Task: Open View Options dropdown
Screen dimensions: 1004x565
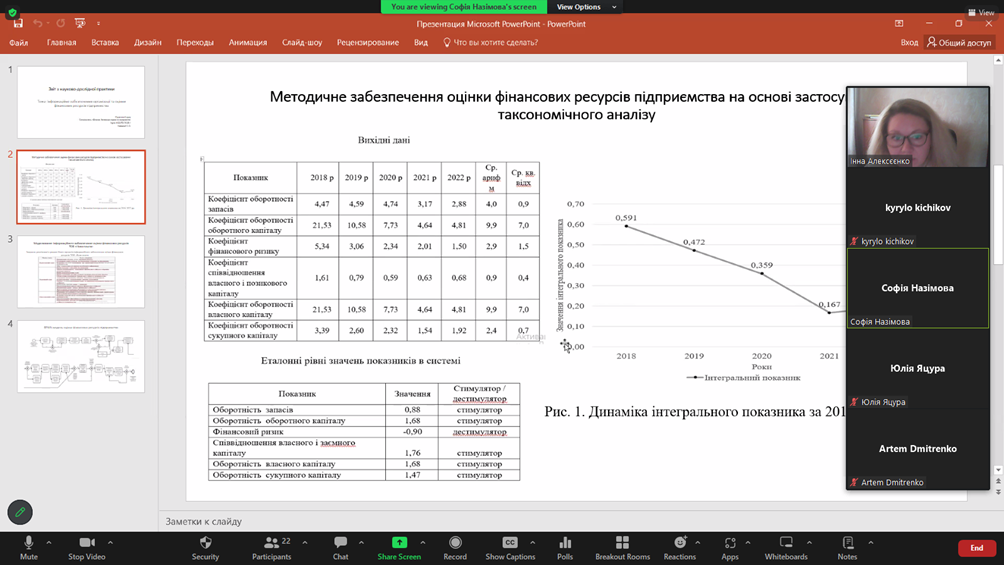Action: point(586,7)
